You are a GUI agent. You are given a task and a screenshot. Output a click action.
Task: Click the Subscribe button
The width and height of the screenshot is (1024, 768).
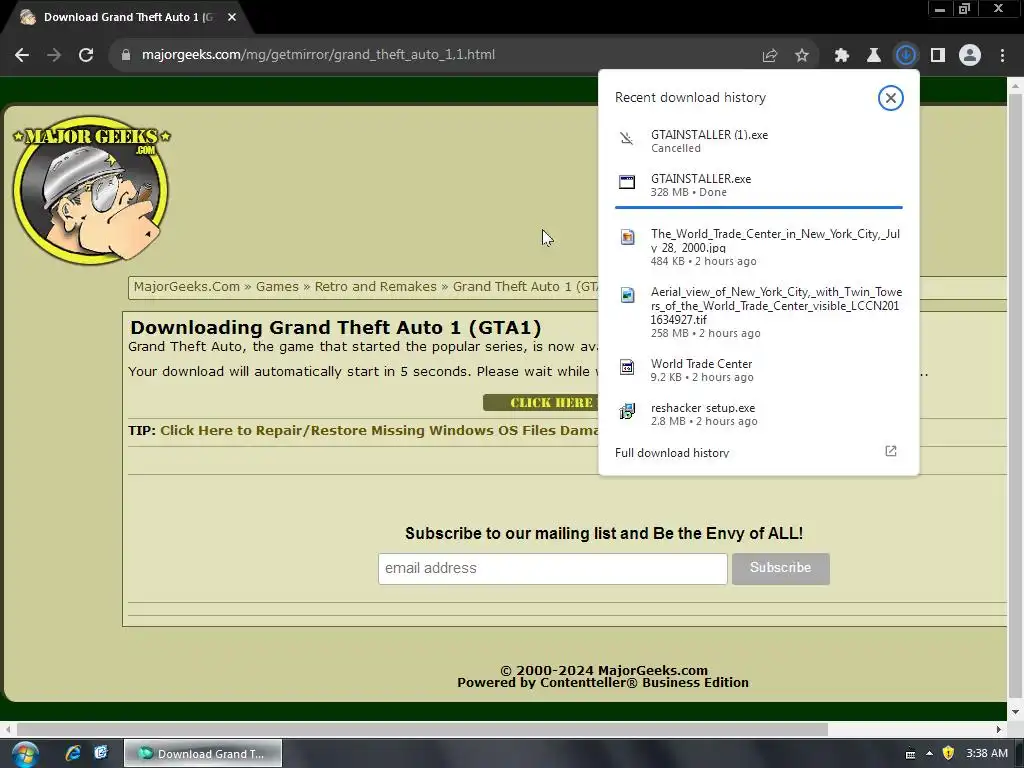pyautogui.click(x=780, y=569)
